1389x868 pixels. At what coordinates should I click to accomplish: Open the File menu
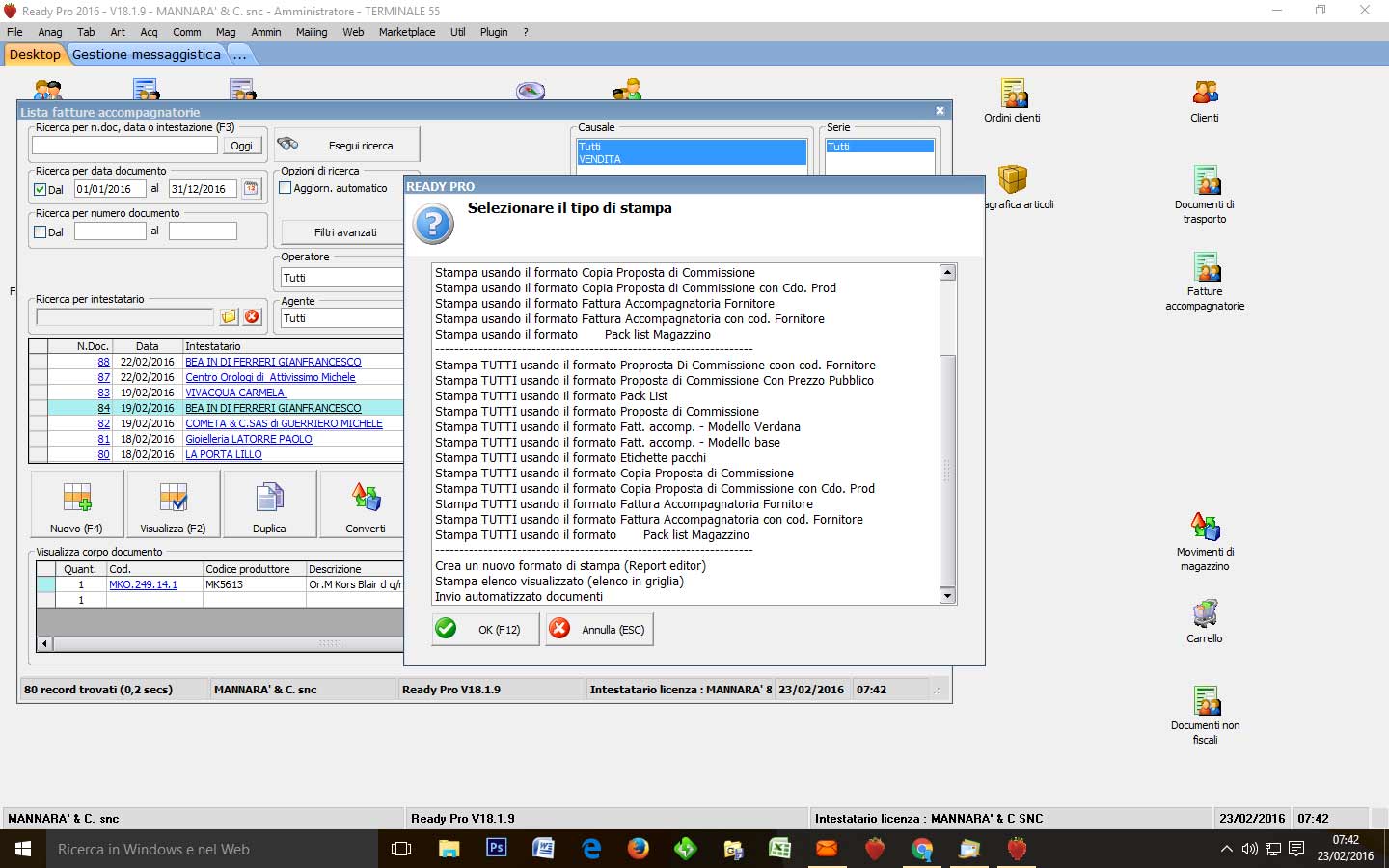pos(14,32)
